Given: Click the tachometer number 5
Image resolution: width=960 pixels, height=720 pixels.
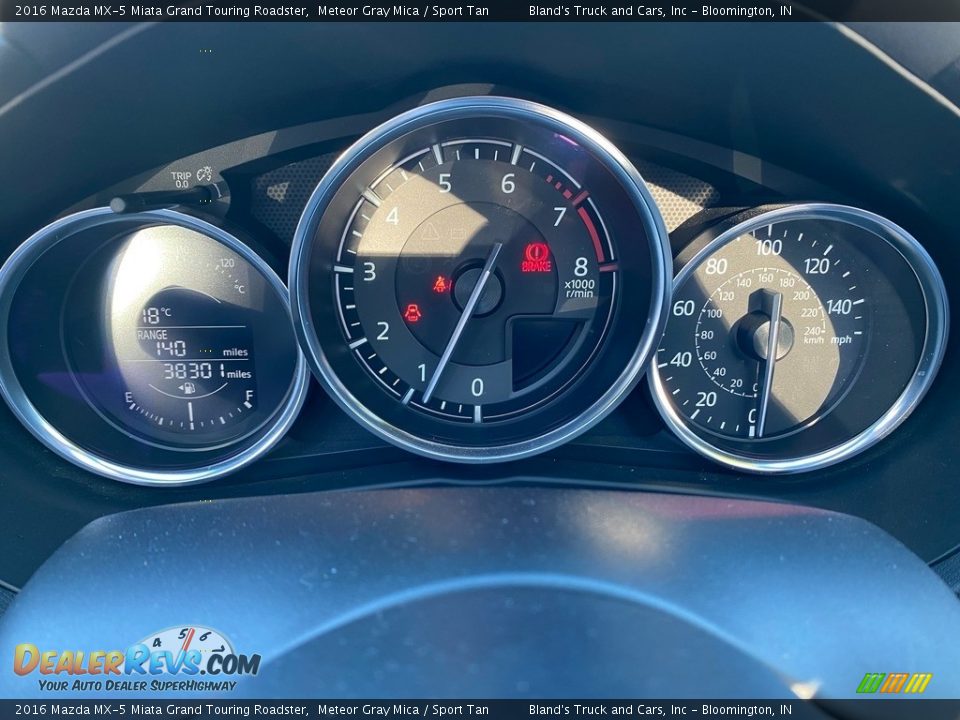Looking at the screenshot, I should pyautogui.click(x=444, y=183).
